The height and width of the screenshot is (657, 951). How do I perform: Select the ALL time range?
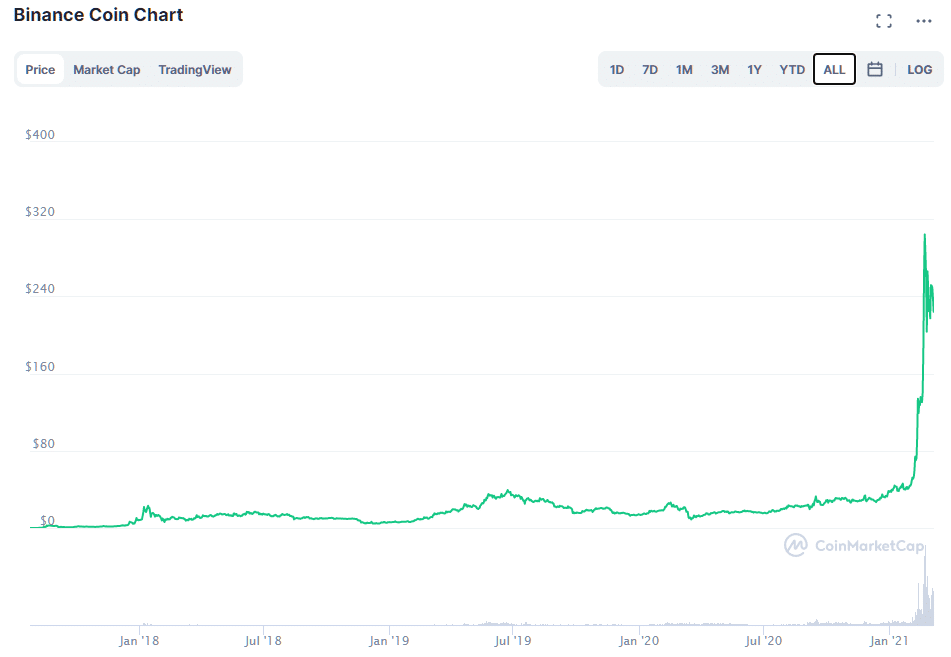point(834,70)
